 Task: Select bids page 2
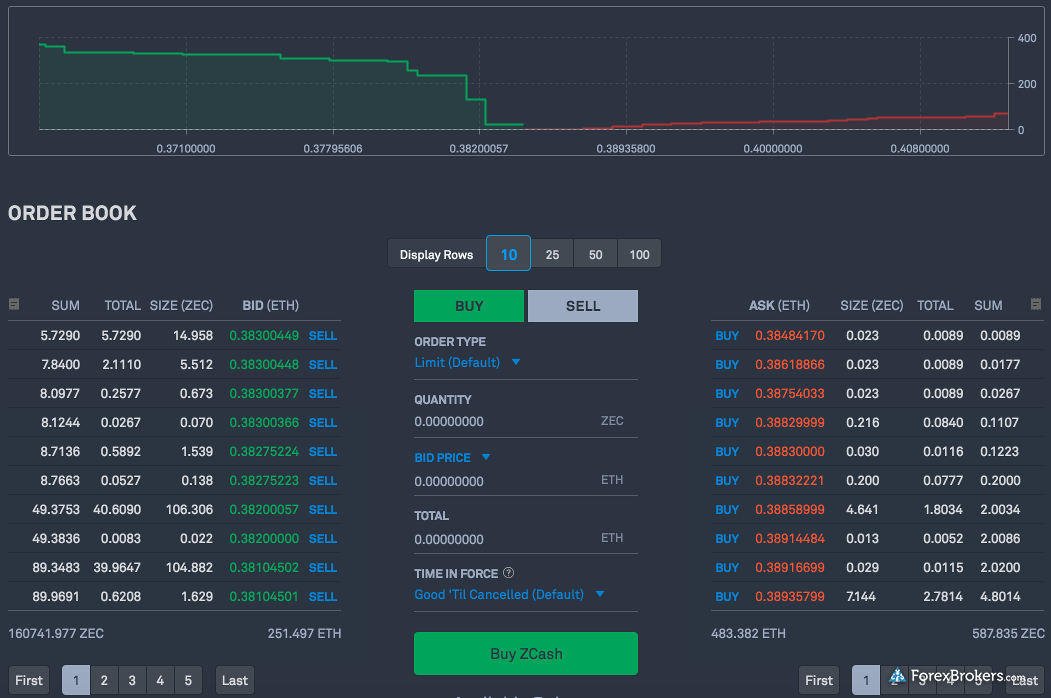click(104, 681)
